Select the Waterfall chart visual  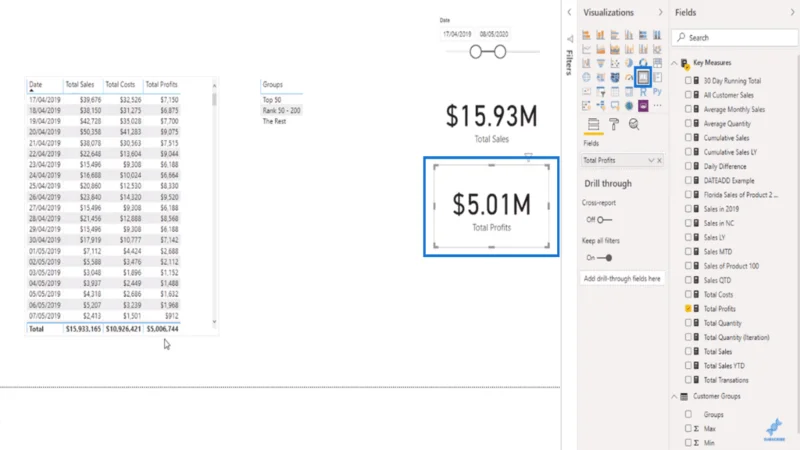[586, 63]
